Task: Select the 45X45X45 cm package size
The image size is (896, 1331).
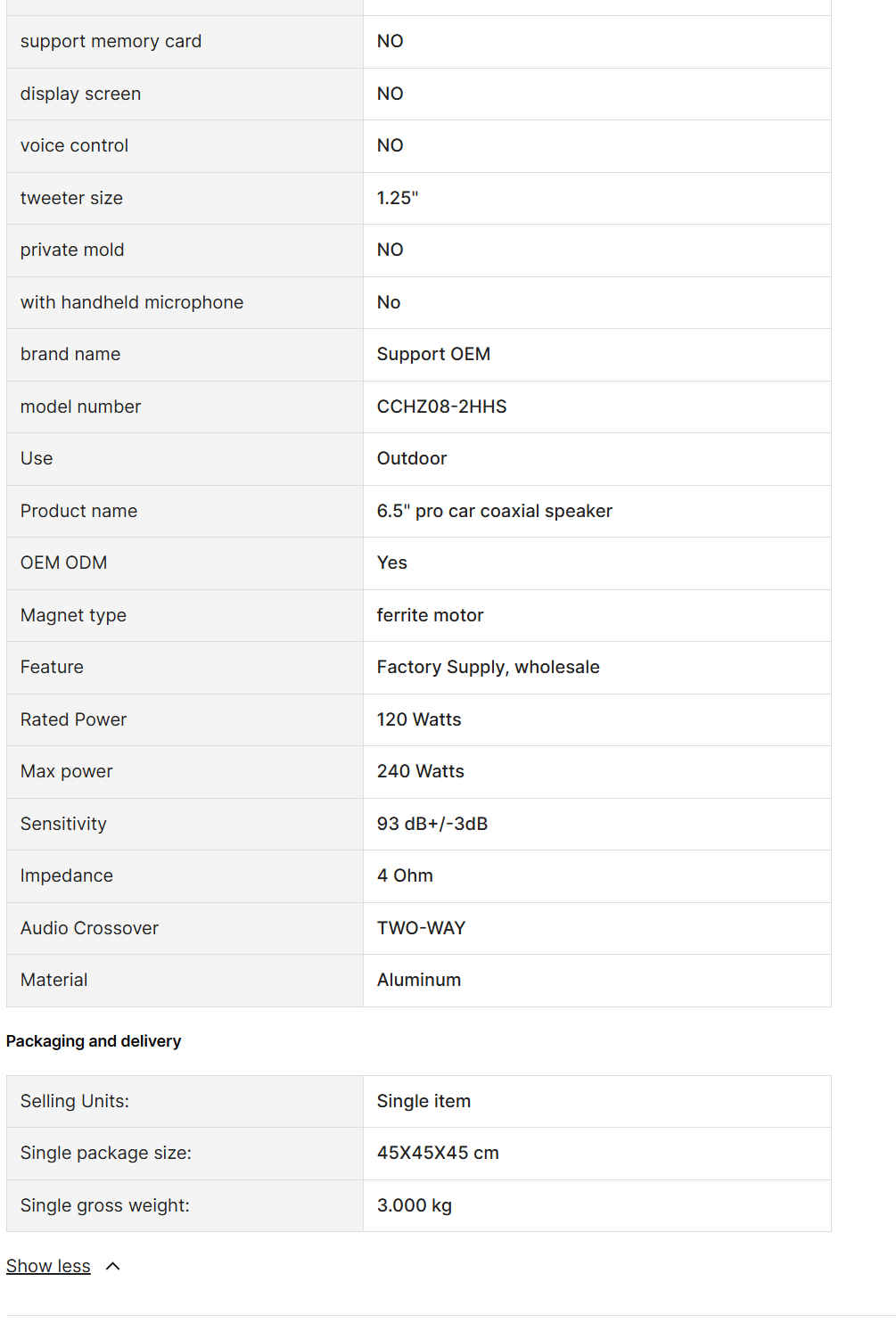Action: [438, 1153]
